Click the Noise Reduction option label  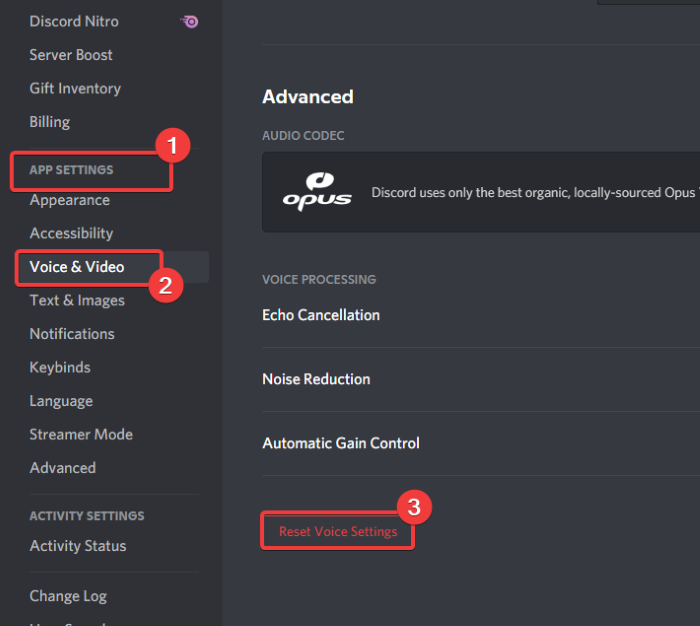316,379
